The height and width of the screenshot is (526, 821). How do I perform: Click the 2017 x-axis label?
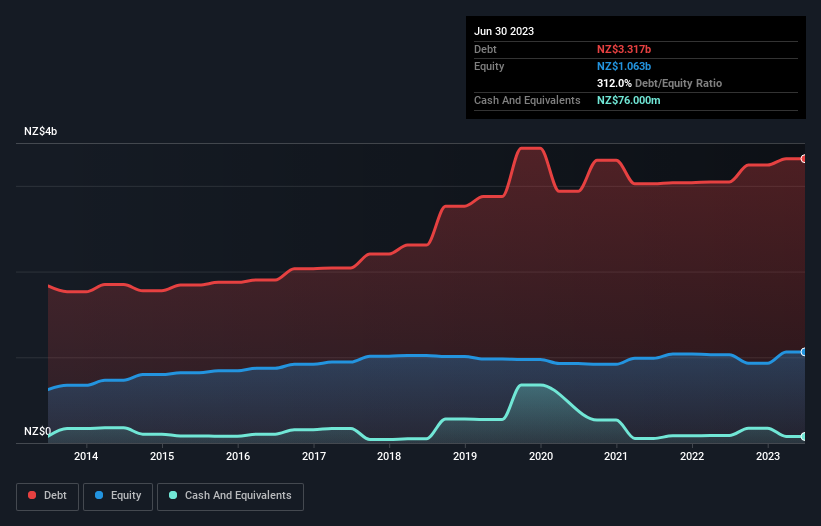[x=314, y=456]
